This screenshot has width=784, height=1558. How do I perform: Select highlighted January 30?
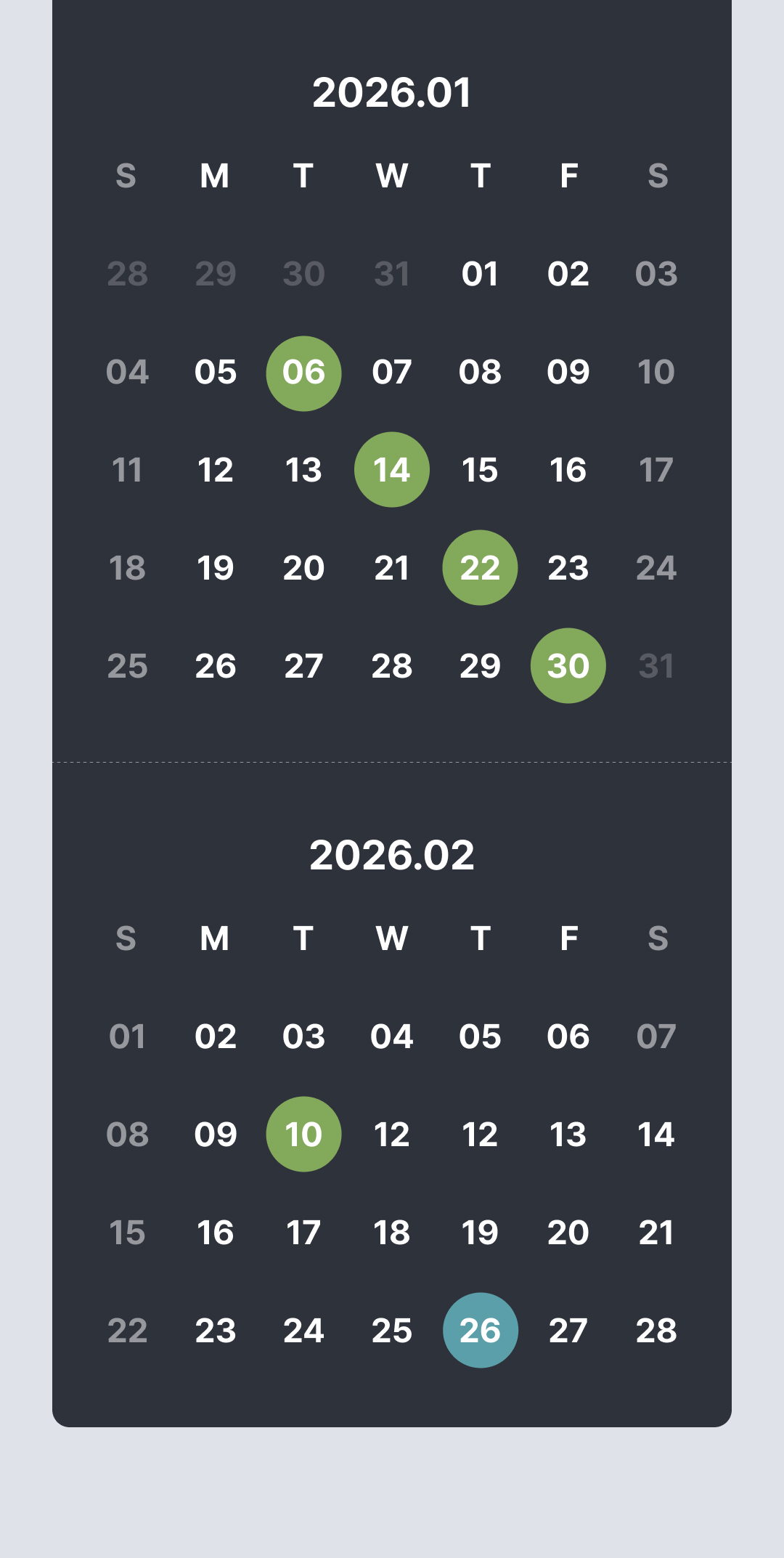(568, 666)
